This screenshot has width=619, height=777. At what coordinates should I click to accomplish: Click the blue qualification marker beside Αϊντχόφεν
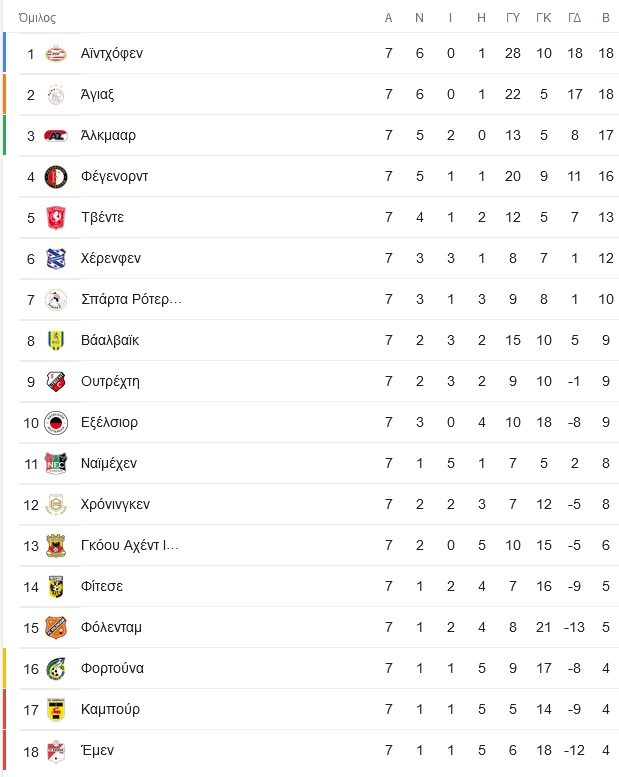[x=4, y=53]
